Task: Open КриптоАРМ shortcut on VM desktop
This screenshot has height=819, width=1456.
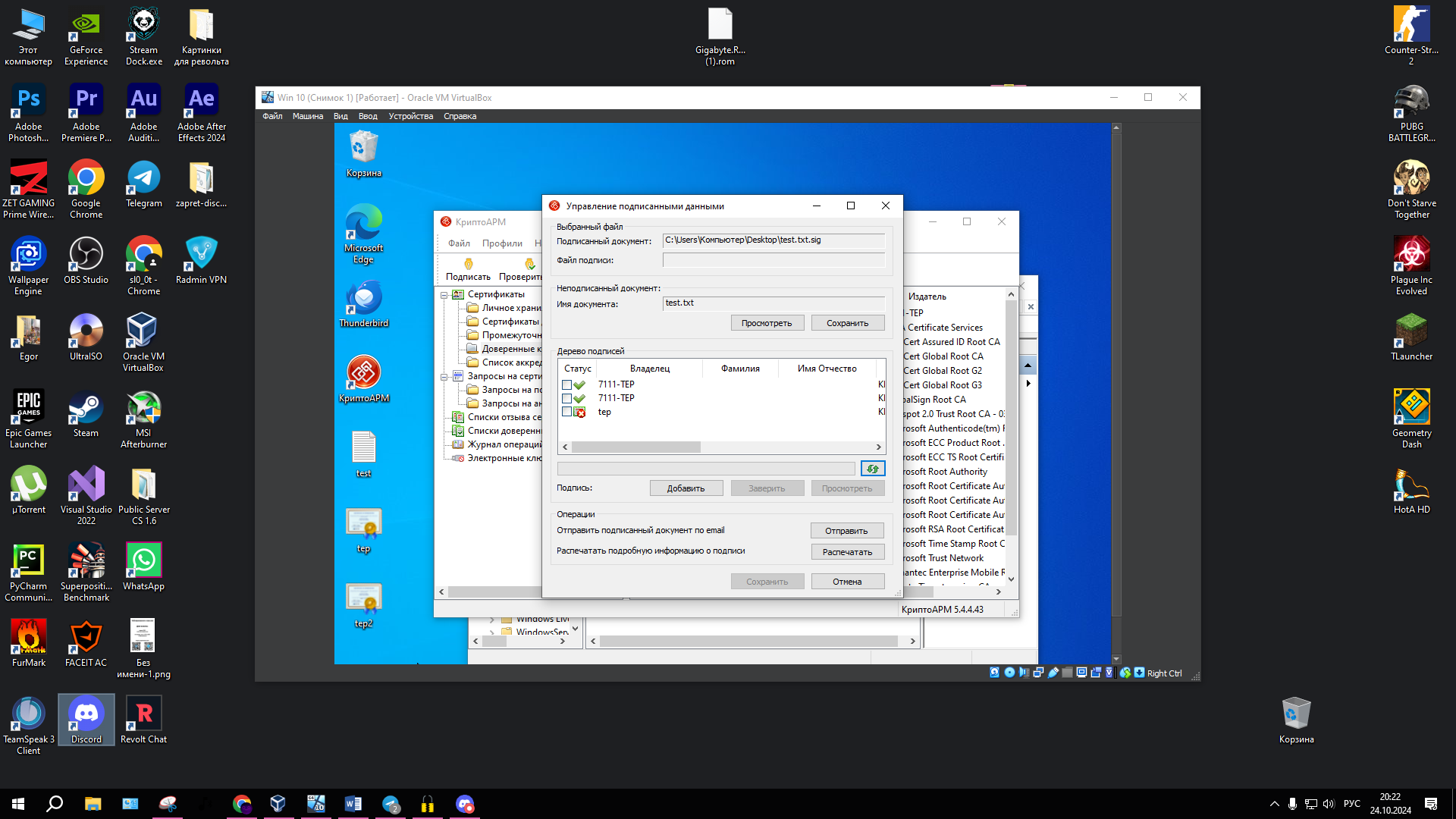Action: tap(363, 379)
